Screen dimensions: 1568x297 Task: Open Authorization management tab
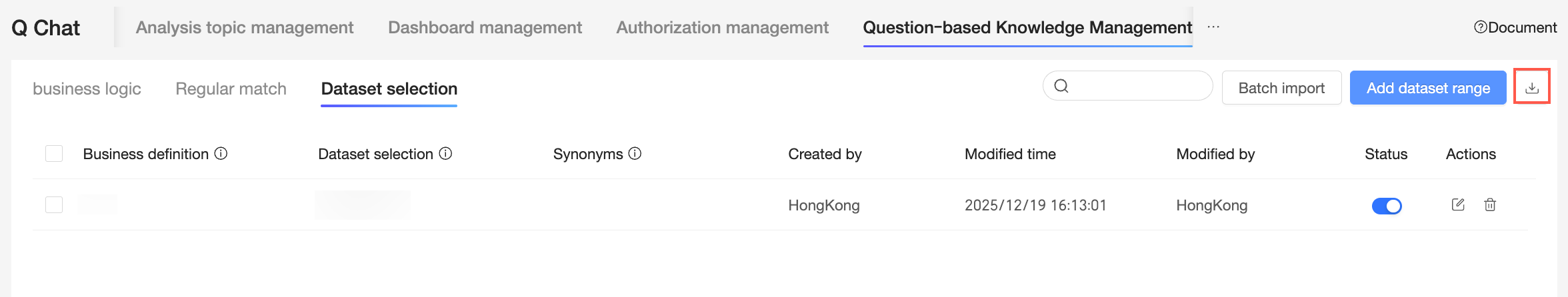pyautogui.click(x=722, y=27)
